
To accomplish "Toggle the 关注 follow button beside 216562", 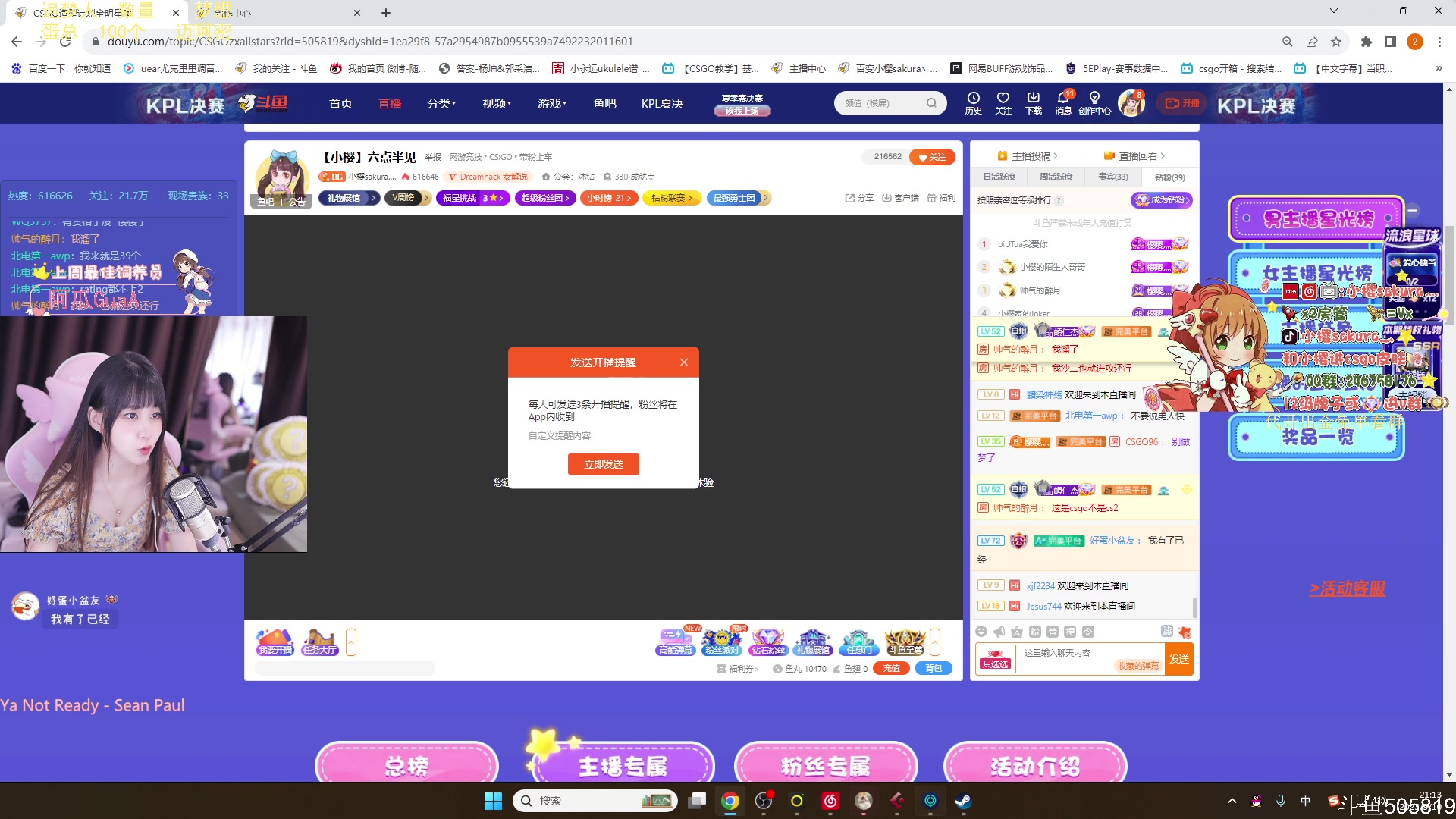I will click(933, 157).
